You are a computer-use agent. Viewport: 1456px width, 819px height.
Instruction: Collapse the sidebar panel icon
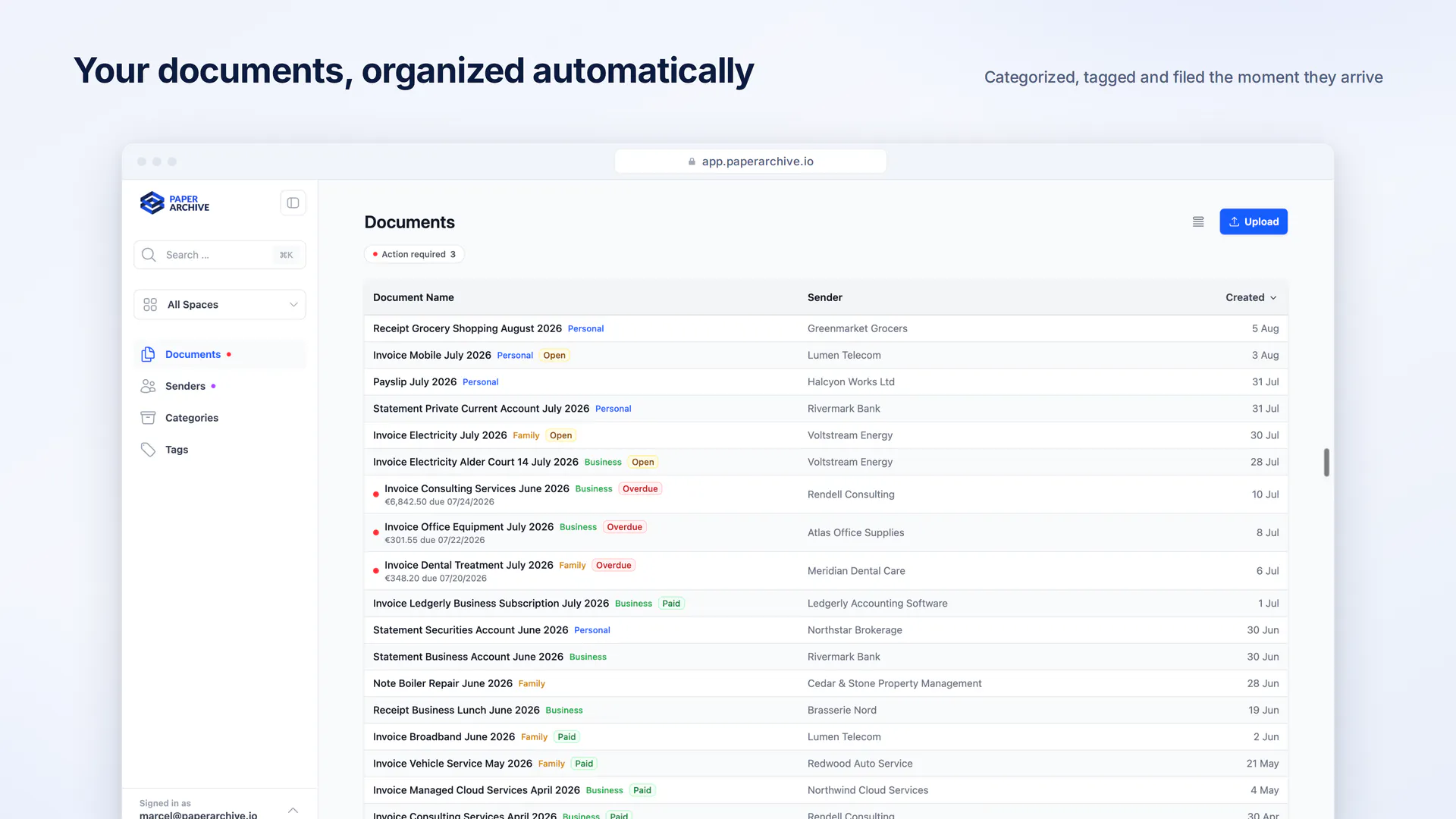point(293,203)
